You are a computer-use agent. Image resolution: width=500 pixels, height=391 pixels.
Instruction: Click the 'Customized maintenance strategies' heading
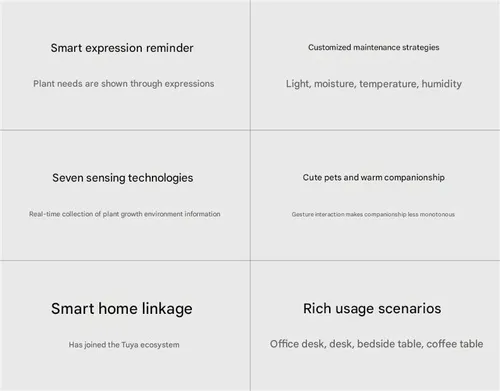[x=374, y=48]
